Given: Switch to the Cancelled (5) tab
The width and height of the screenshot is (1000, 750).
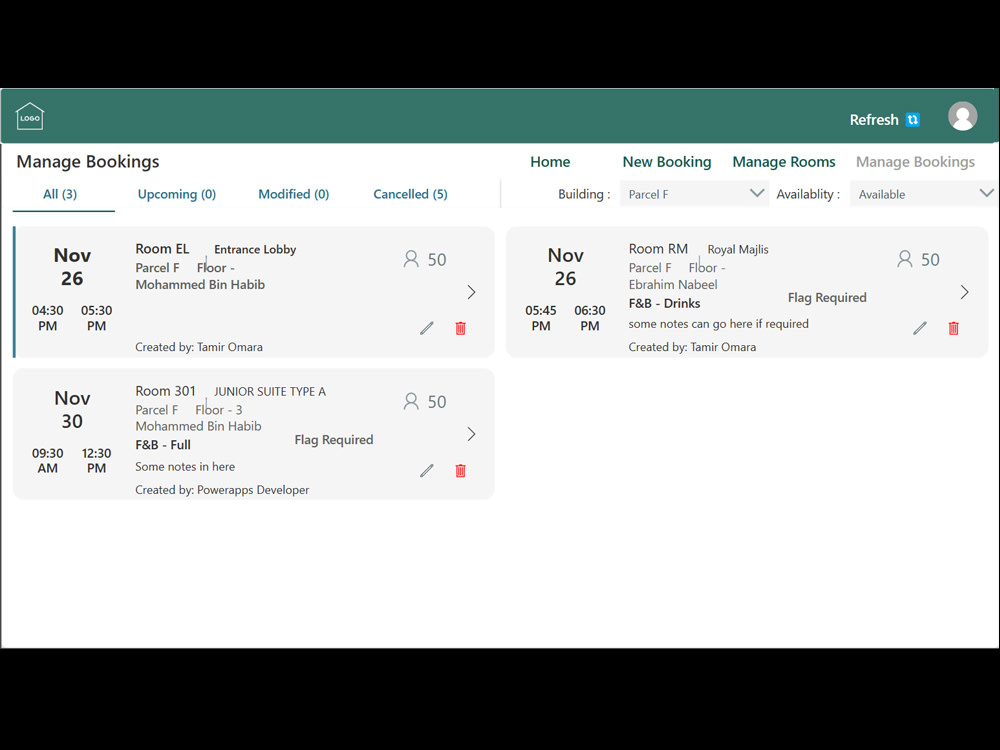Looking at the screenshot, I should (x=410, y=194).
